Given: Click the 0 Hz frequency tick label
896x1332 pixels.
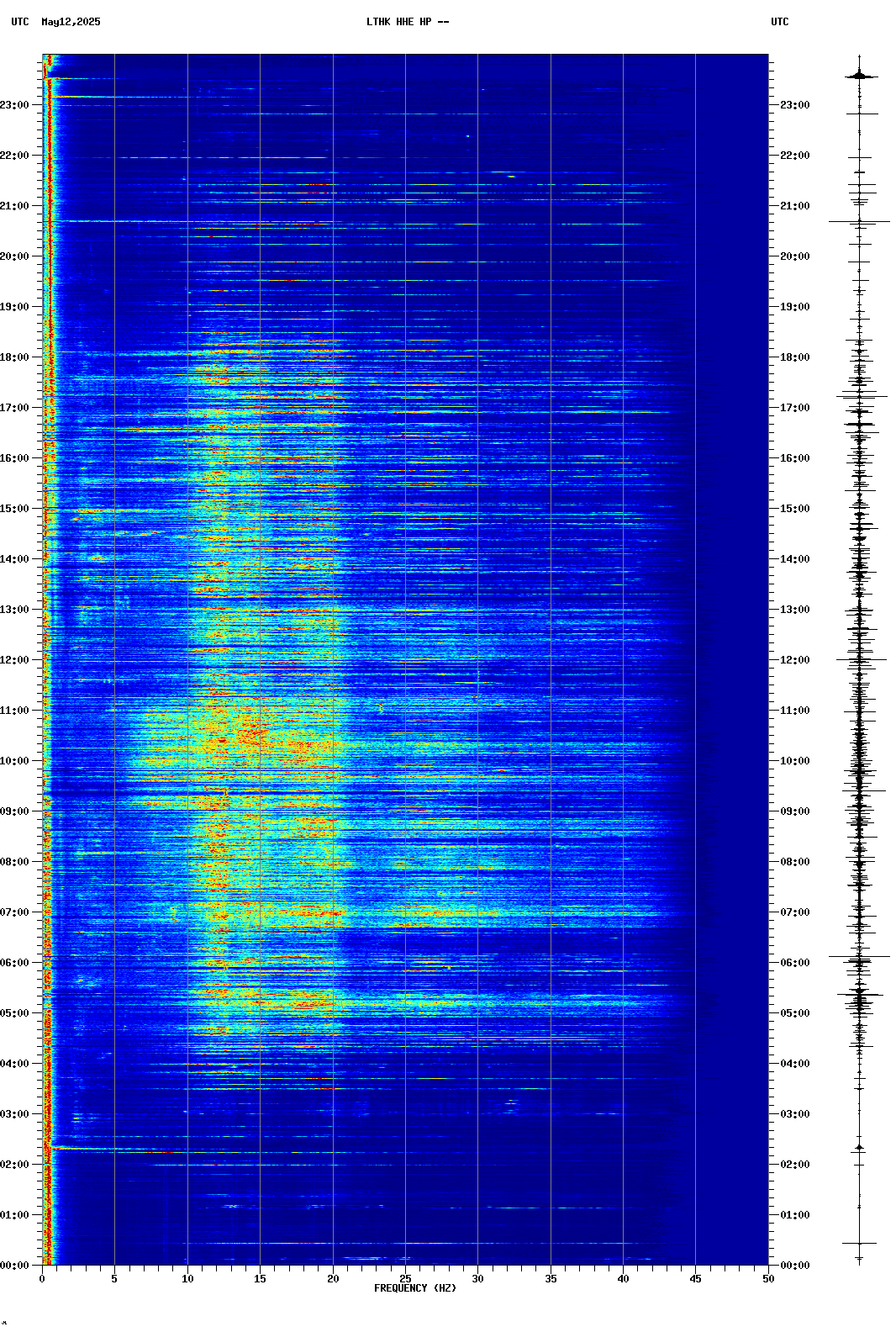Looking at the screenshot, I should pyautogui.click(x=42, y=1279).
